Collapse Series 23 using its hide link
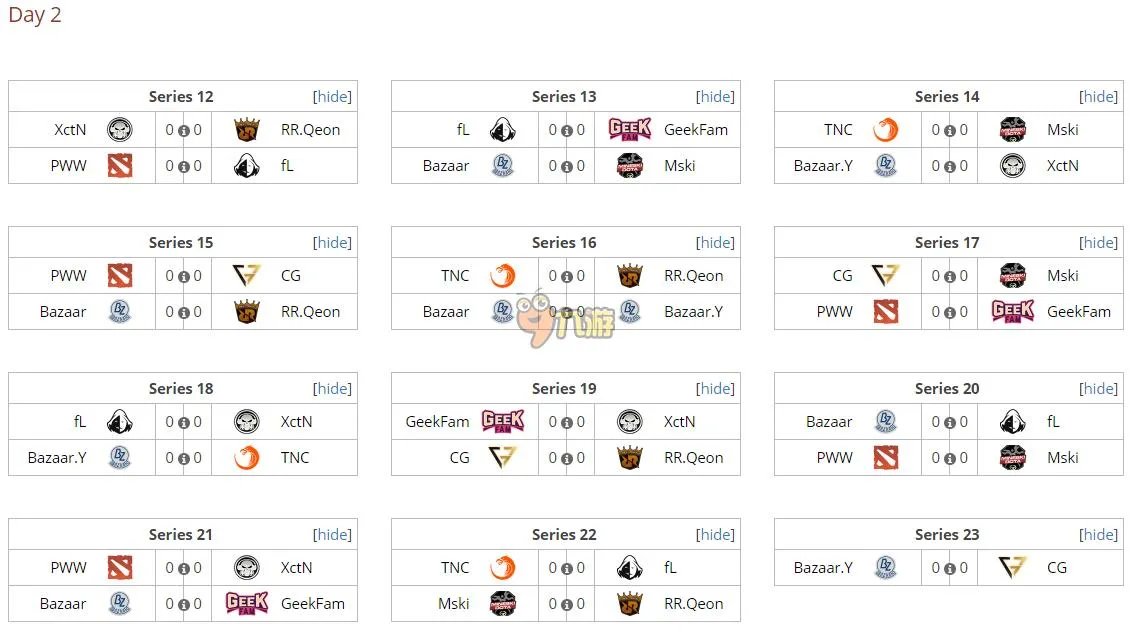The height and width of the screenshot is (637, 1130). click(1099, 535)
